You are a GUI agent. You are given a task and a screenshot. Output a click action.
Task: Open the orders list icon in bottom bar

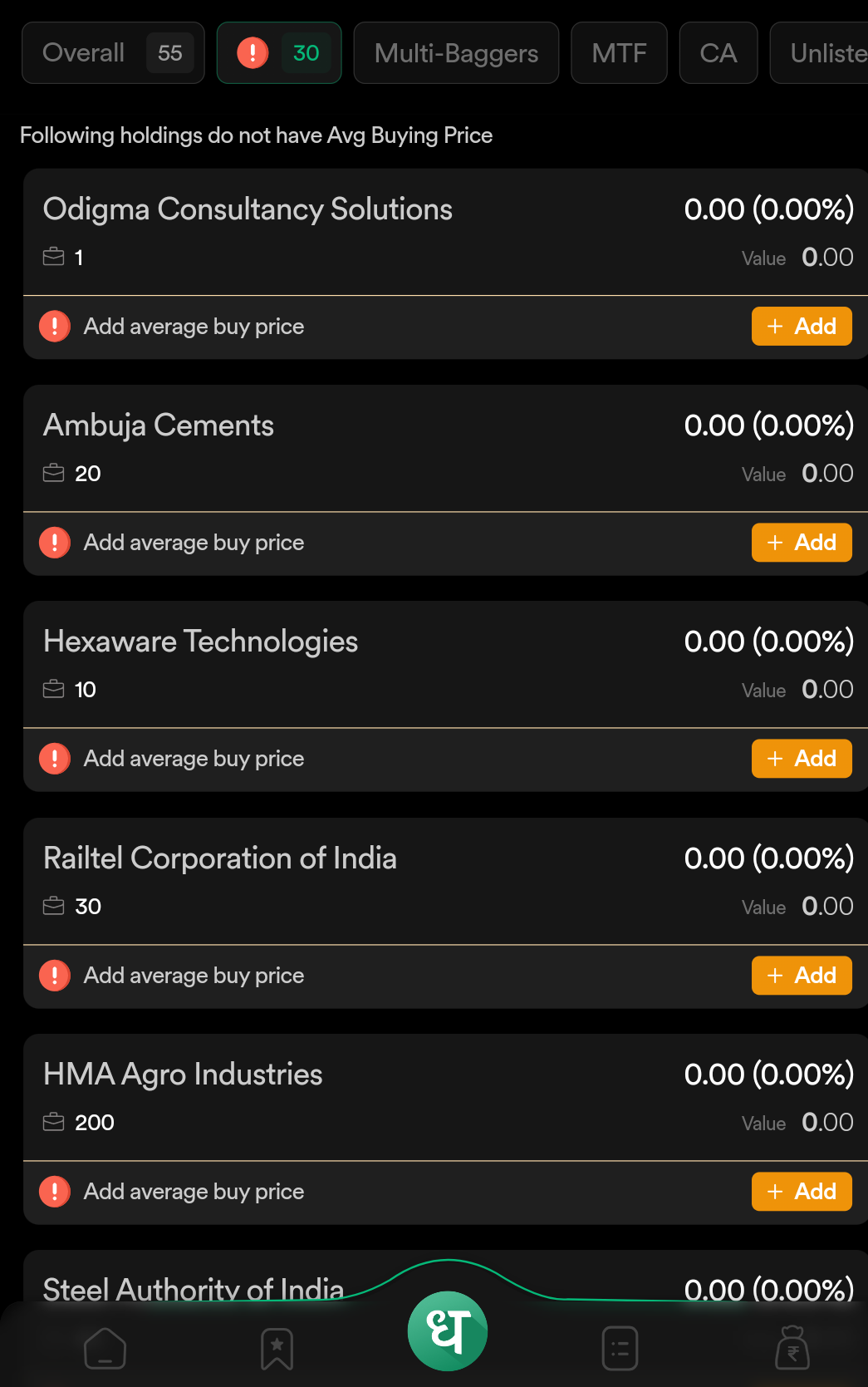coord(620,1348)
